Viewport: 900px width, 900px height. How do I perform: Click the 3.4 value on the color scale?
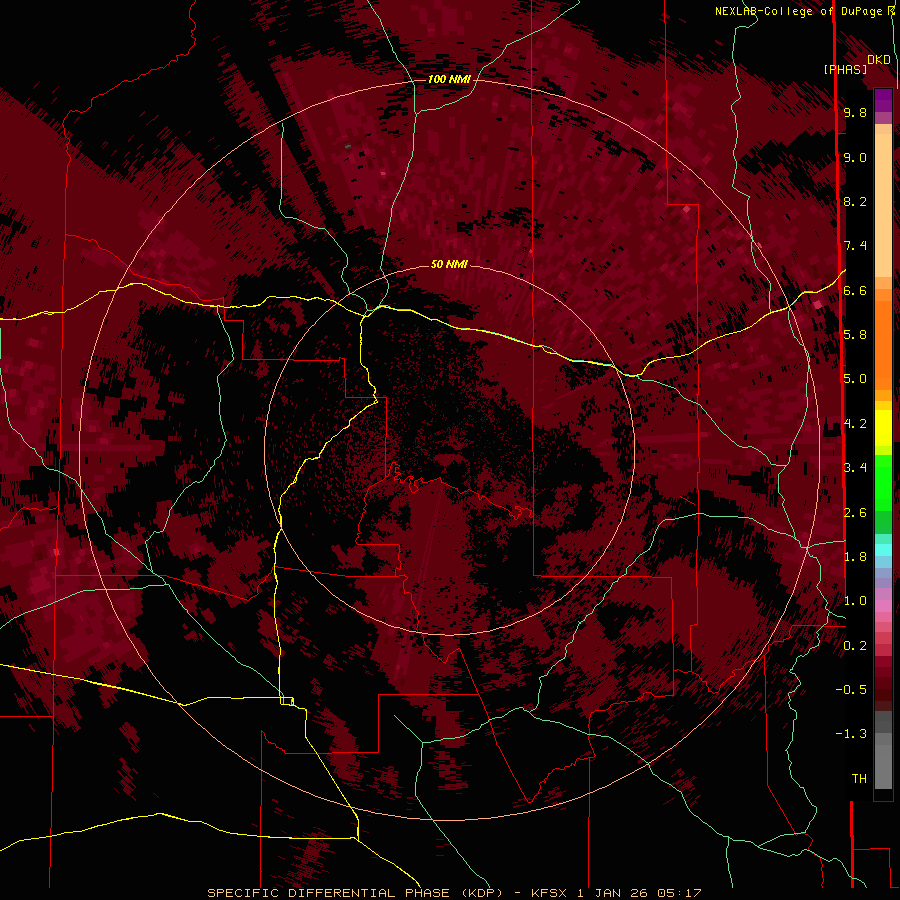pos(855,468)
